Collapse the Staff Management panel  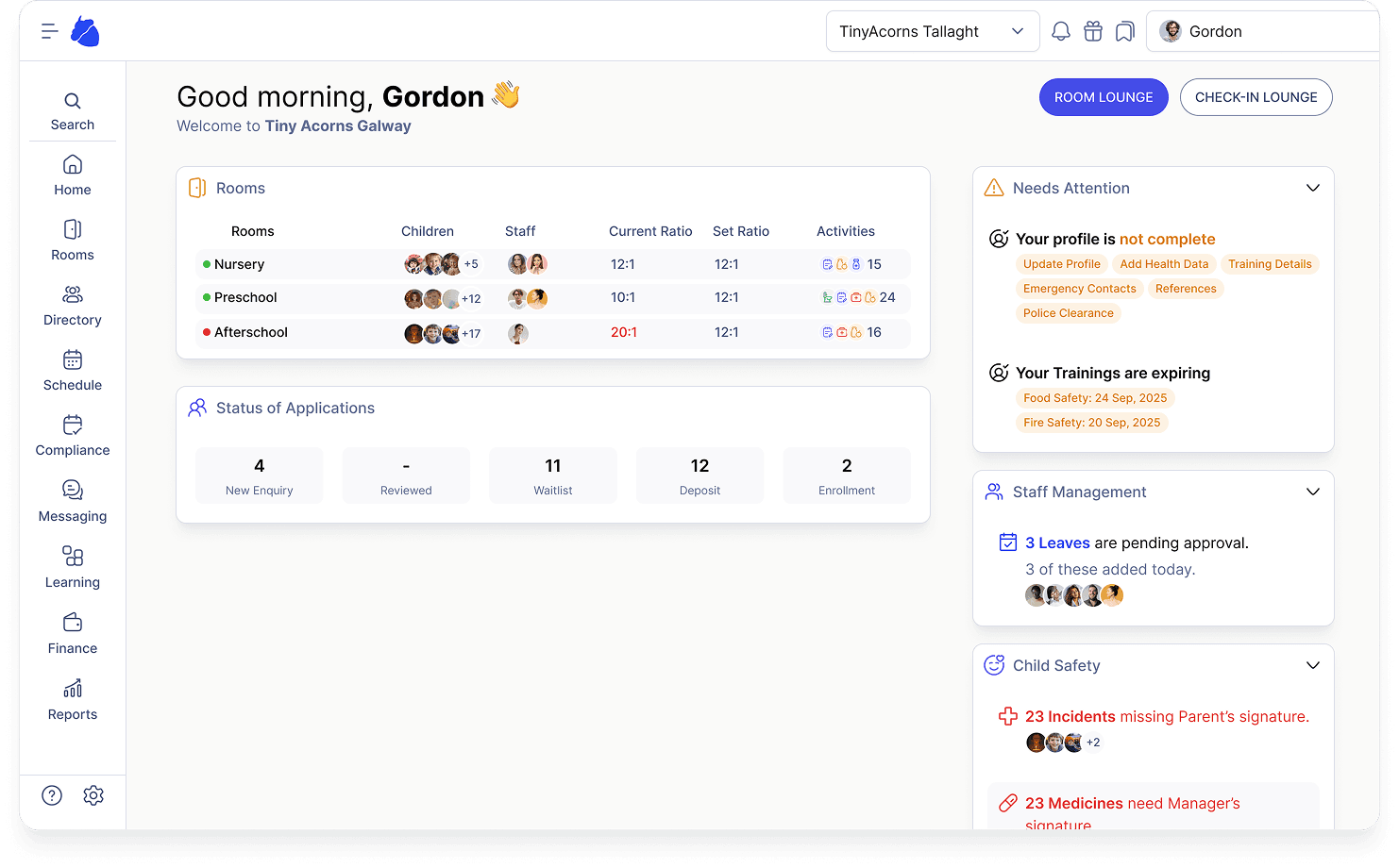coord(1313,492)
